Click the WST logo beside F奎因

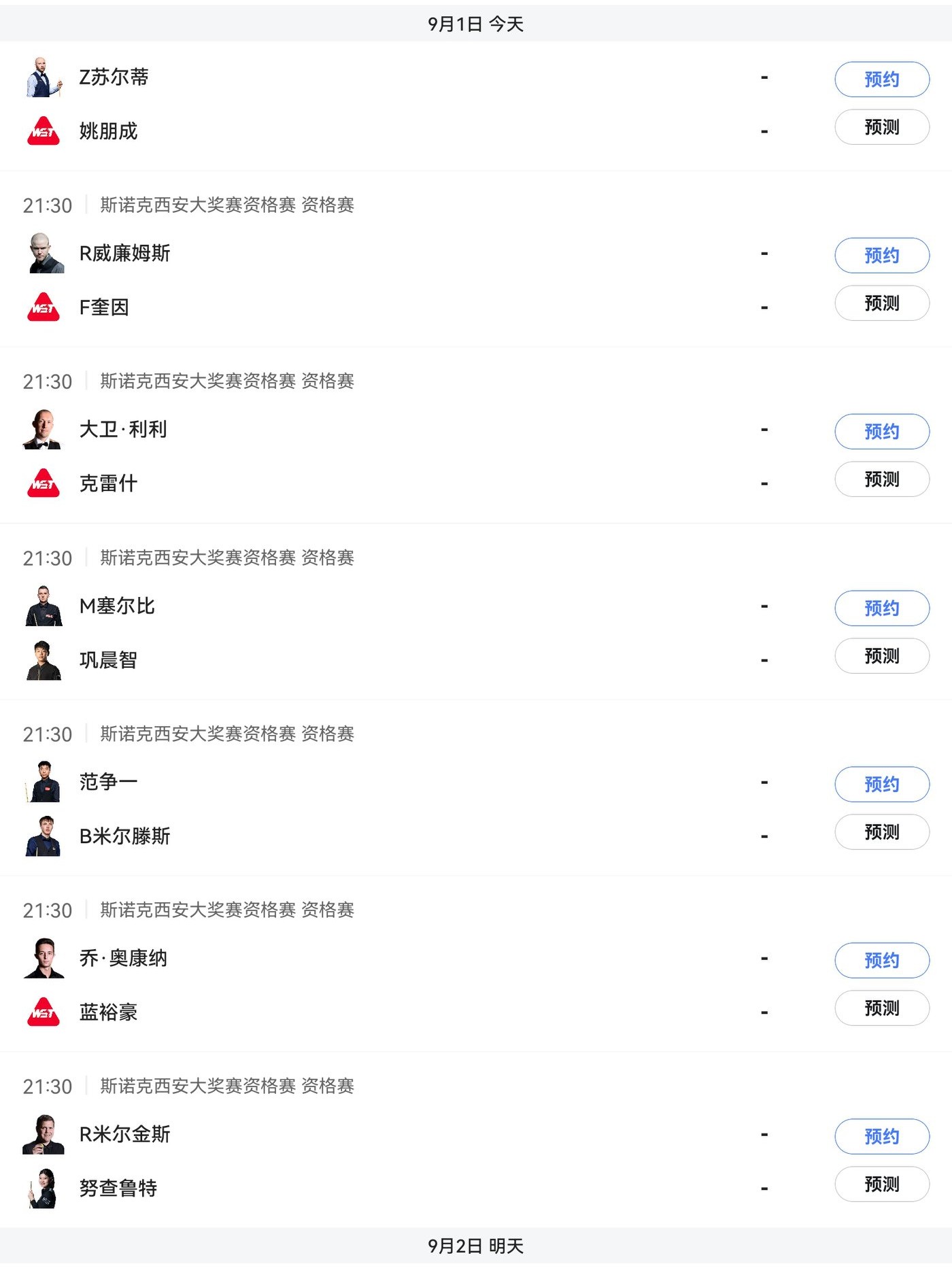44,307
